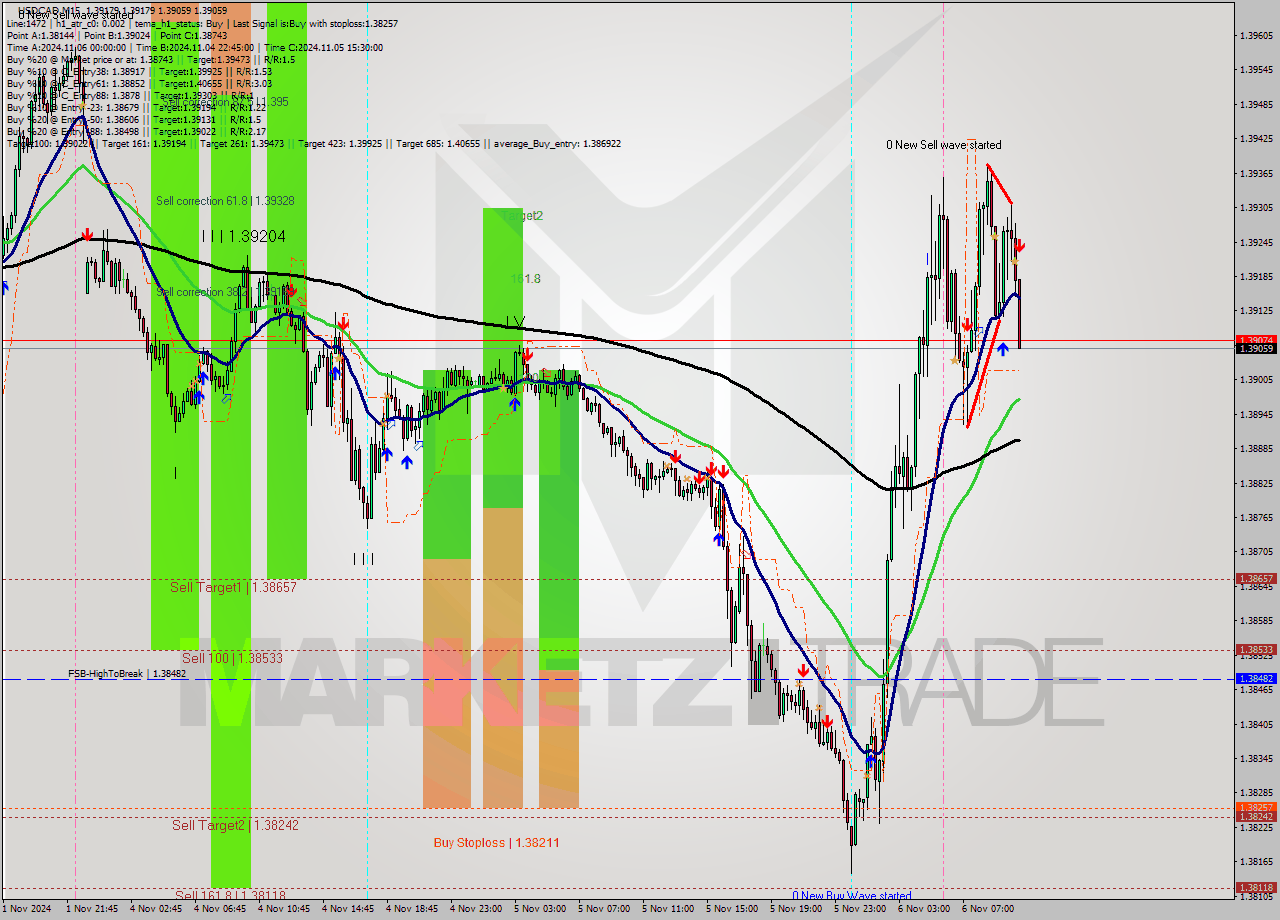Click the '0 New Buy Wave started' label

point(852,896)
